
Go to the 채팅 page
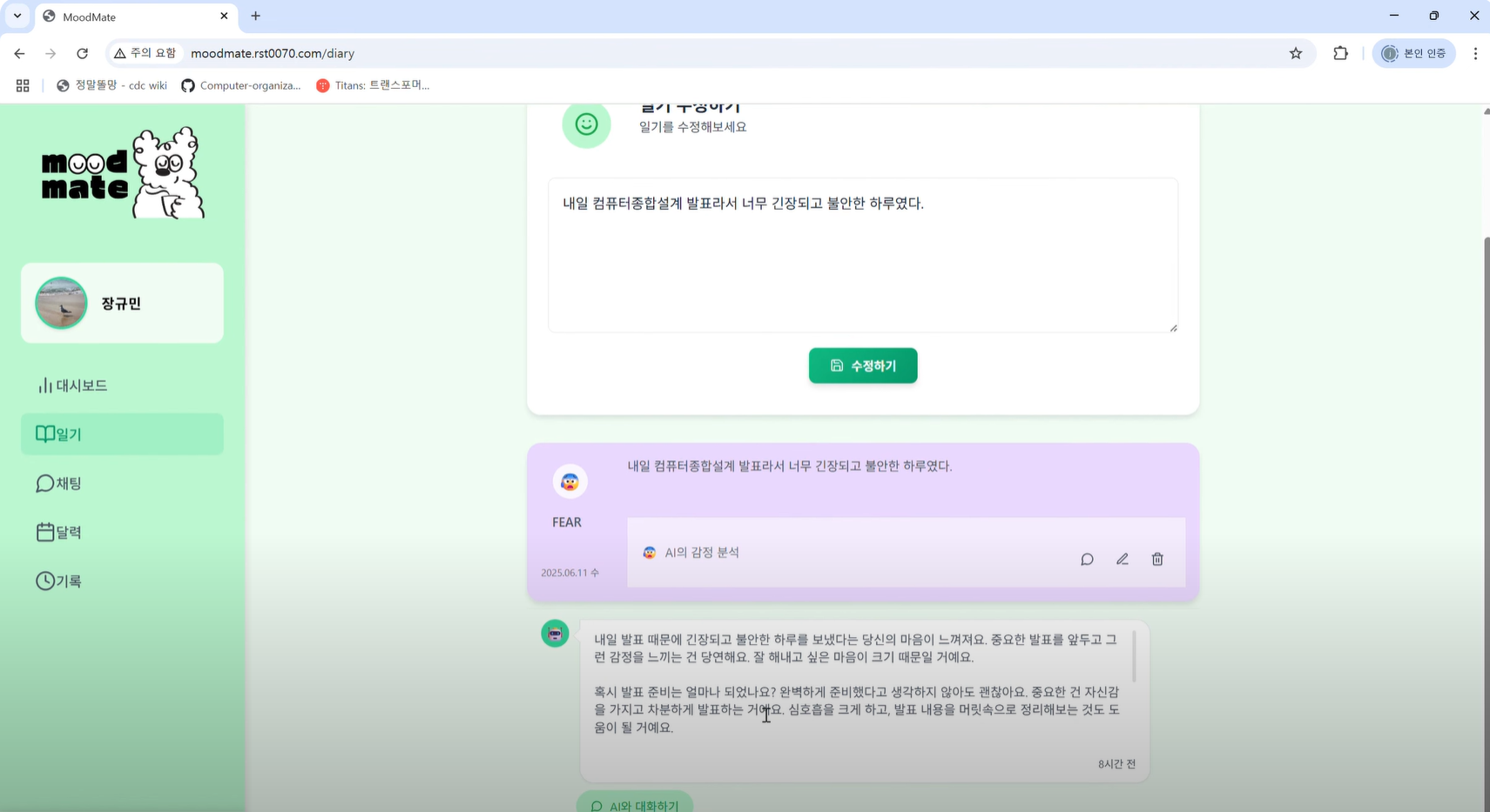(x=59, y=483)
